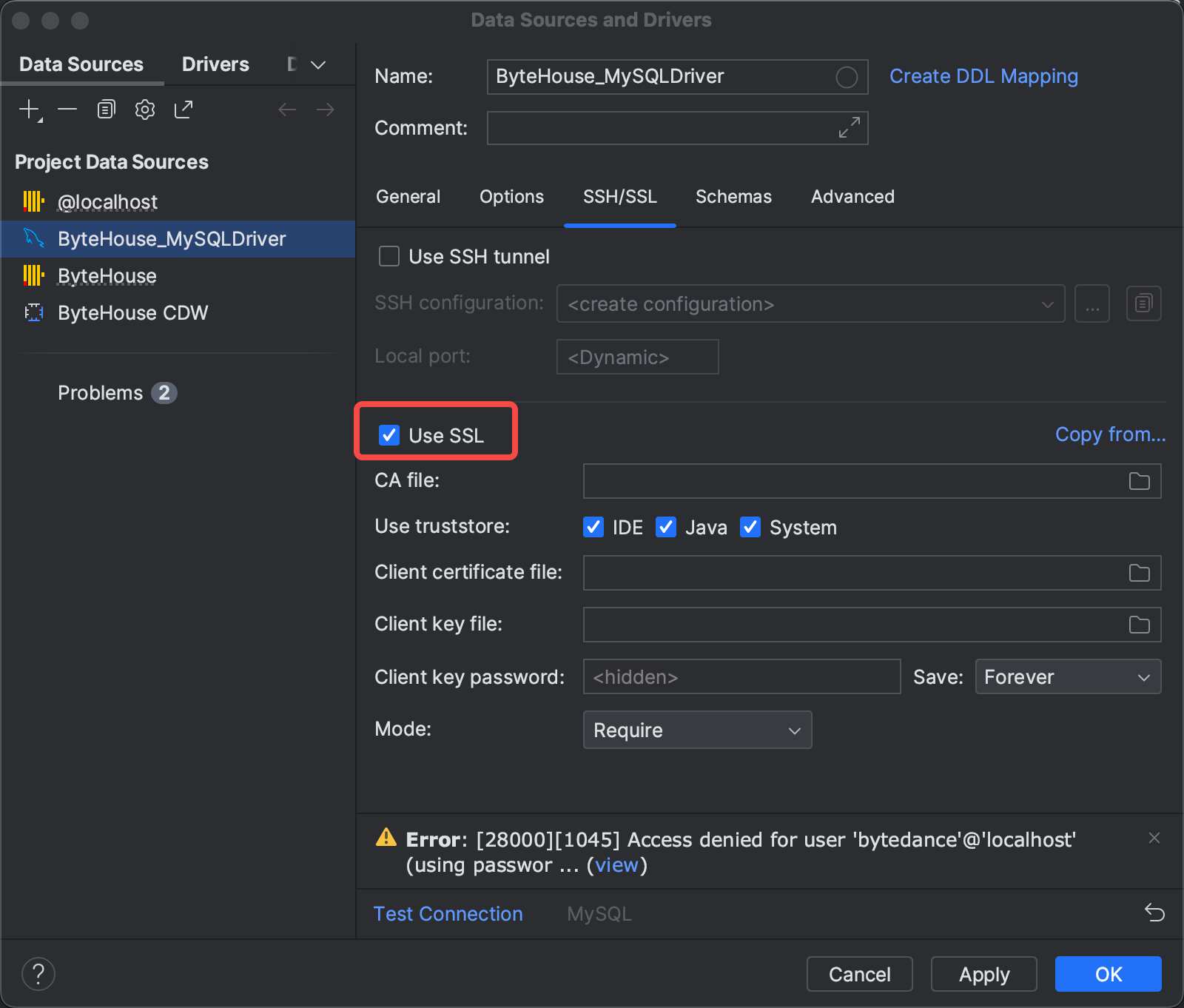Open the Mode Require dropdown
The height and width of the screenshot is (1008, 1184).
[x=697, y=730]
